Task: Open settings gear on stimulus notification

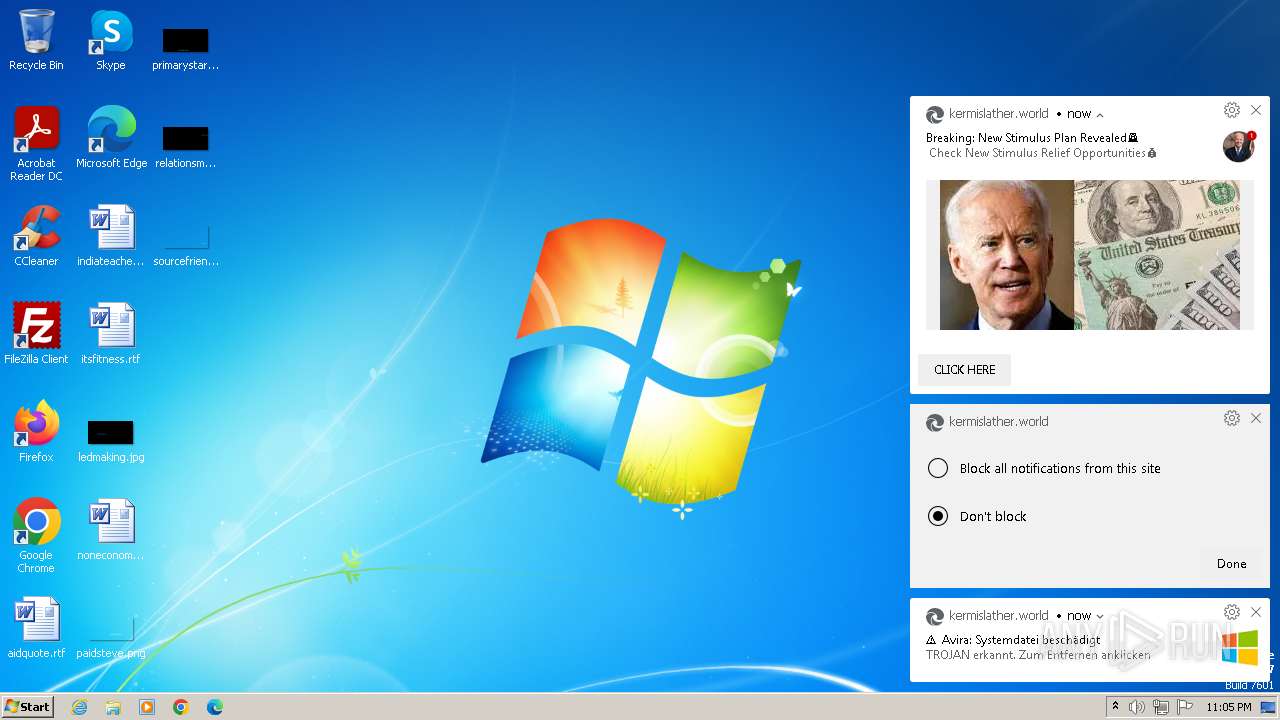Action: click(1232, 110)
